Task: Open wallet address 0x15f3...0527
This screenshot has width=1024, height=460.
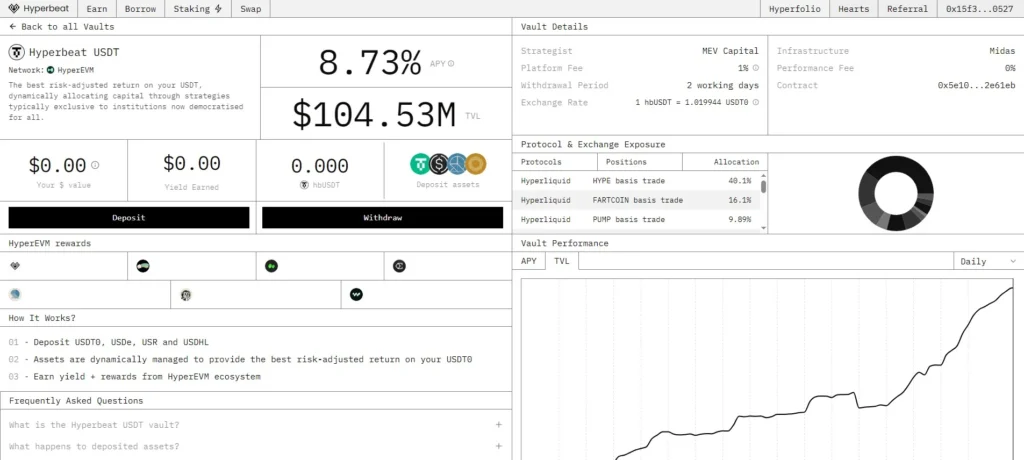Action: [x=980, y=8]
